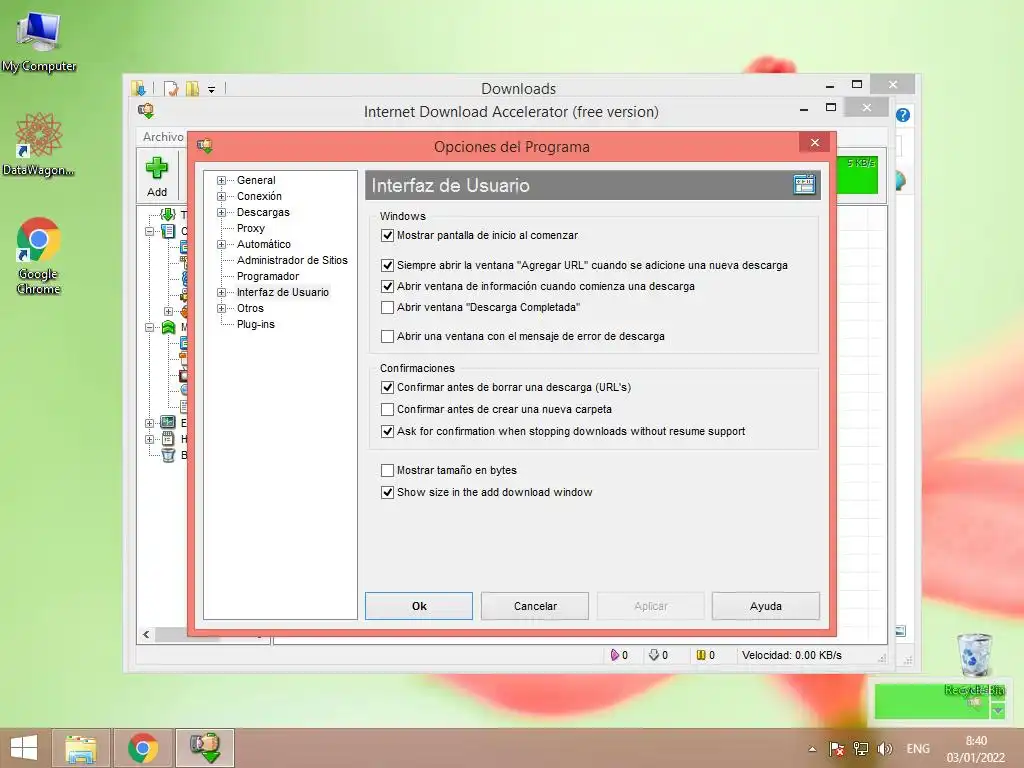Select the trash bin tree icon in sidebar
Viewport: 1024px width, 768px height.
point(168,455)
